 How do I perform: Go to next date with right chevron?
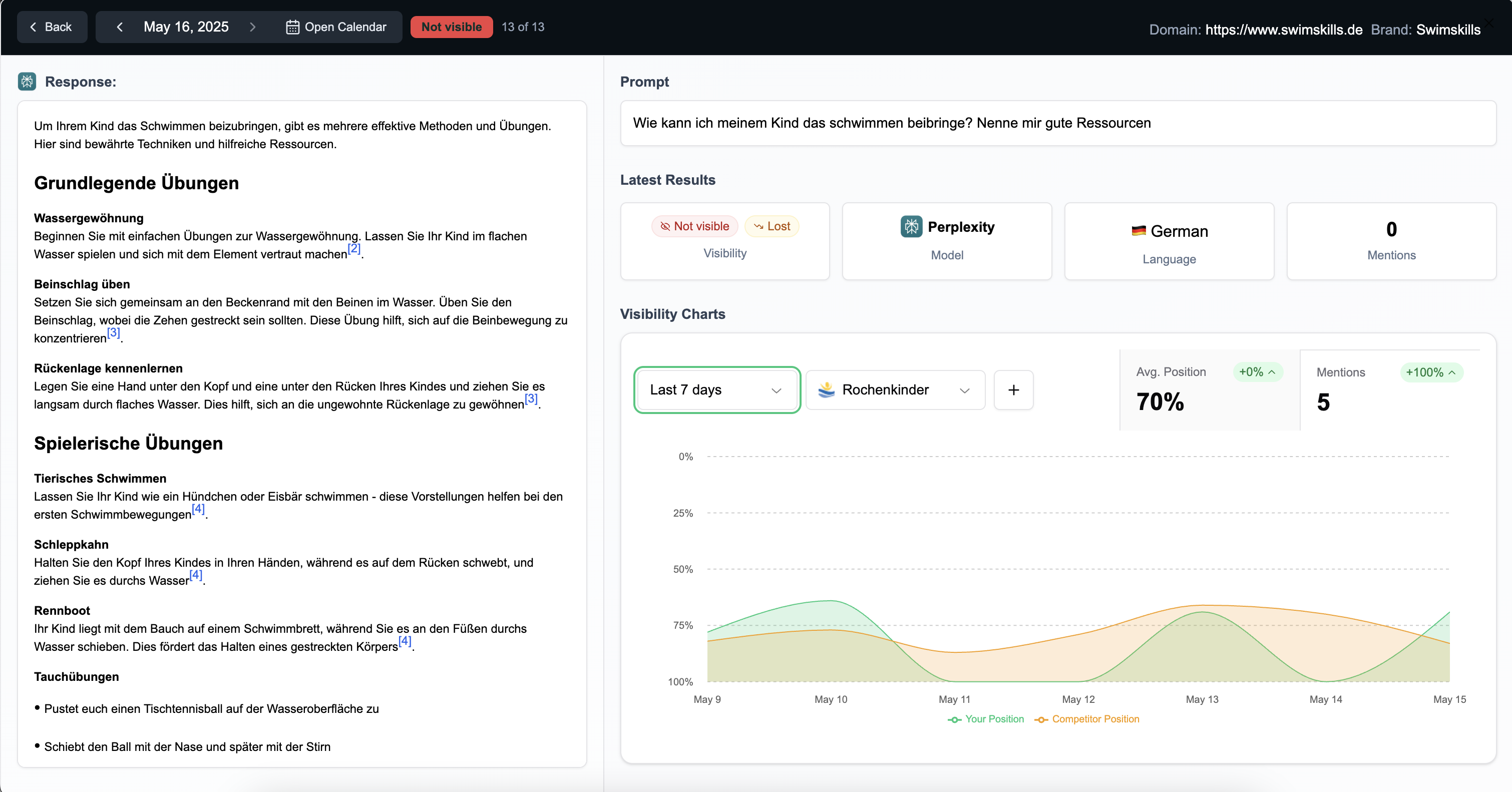point(252,27)
